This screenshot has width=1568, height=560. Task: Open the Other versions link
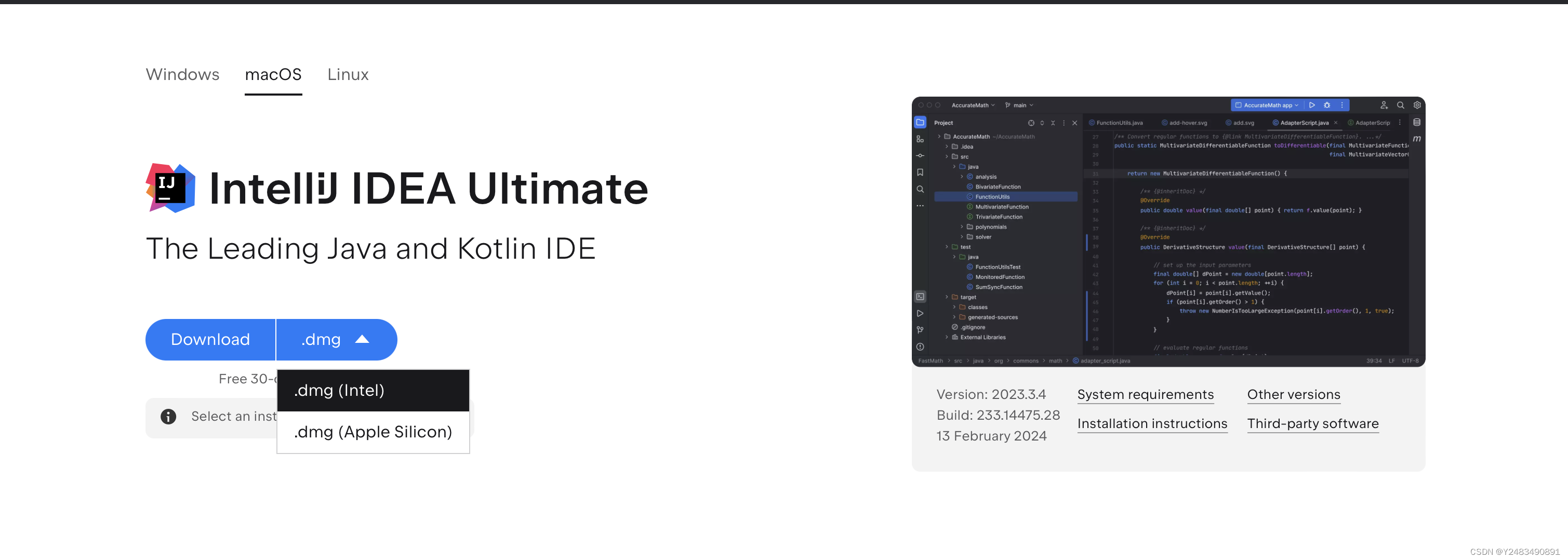pos(1294,394)
